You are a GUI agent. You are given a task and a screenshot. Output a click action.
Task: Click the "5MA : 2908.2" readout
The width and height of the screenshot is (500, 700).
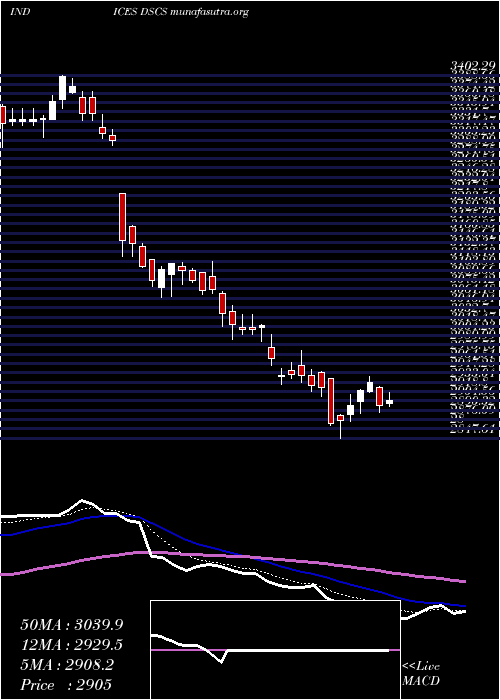click(67, 665)
